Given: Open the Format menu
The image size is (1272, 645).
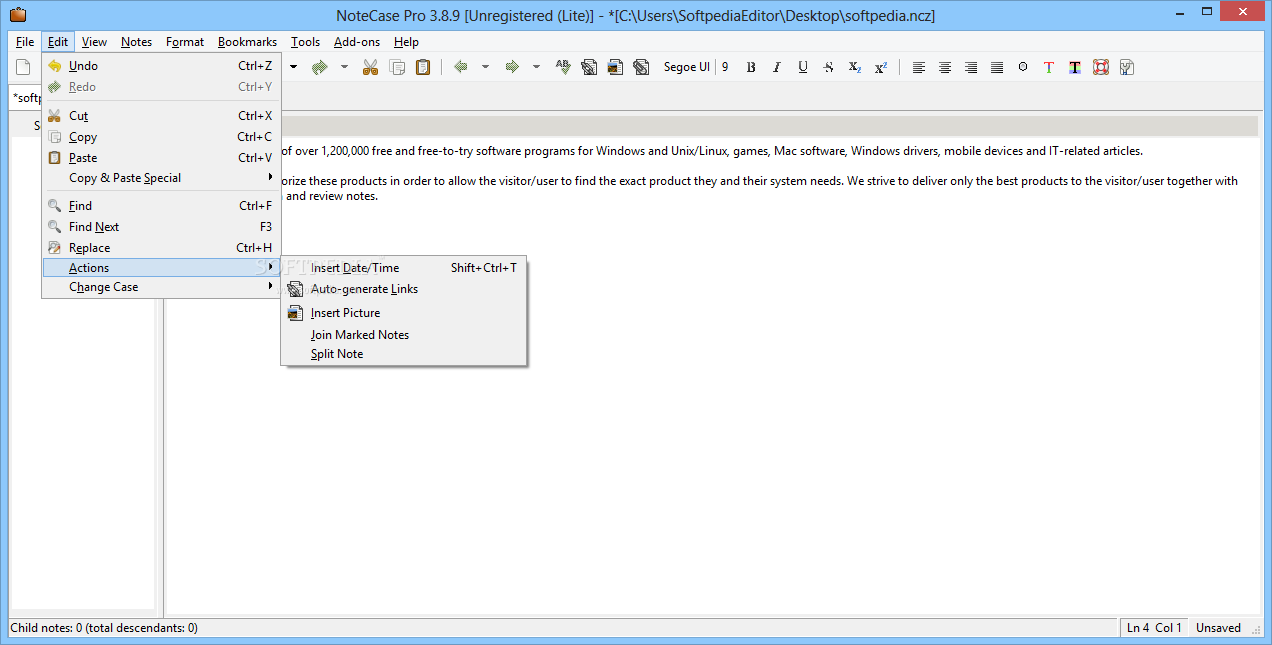Looking at the screenshot, I should tap(185, 42).
